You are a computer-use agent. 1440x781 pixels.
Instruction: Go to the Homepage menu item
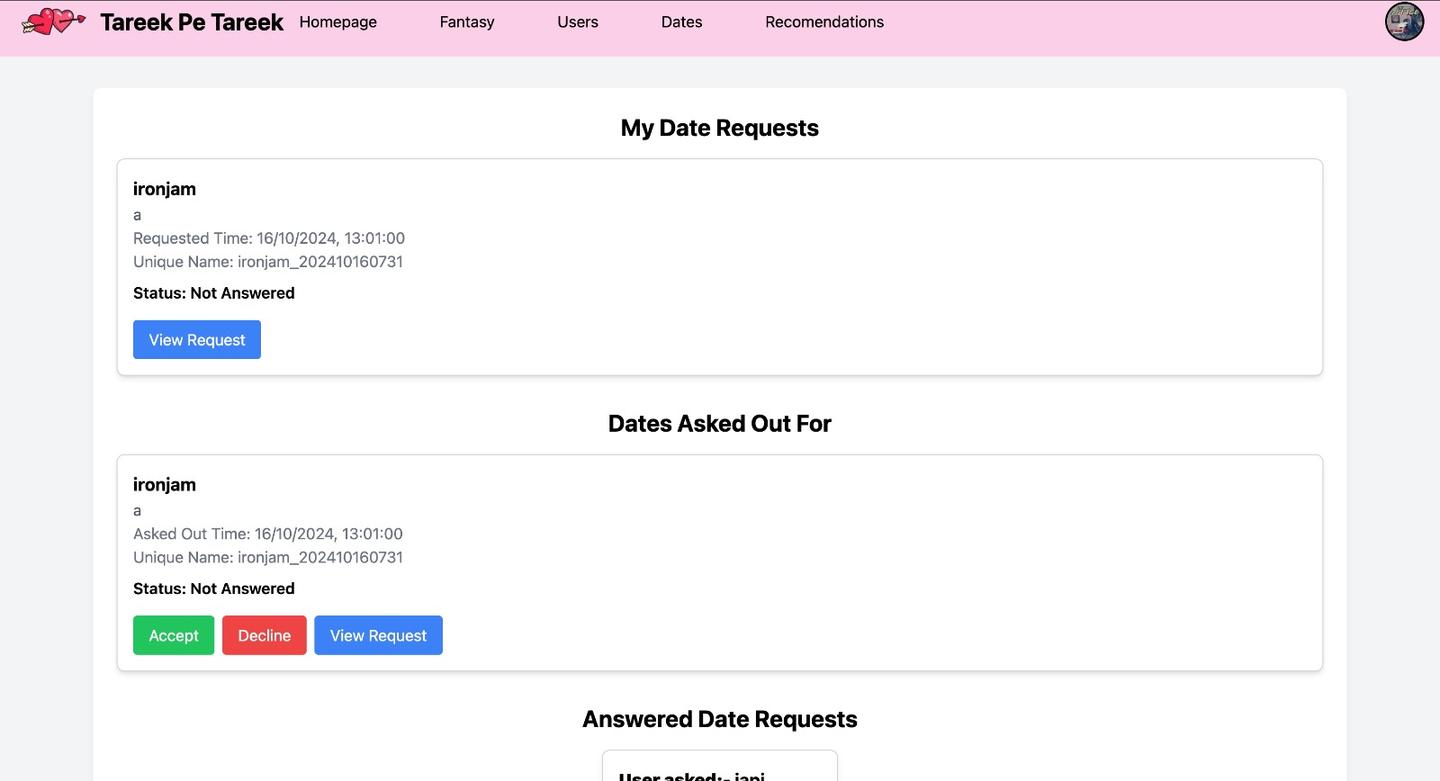pos(338,22)
